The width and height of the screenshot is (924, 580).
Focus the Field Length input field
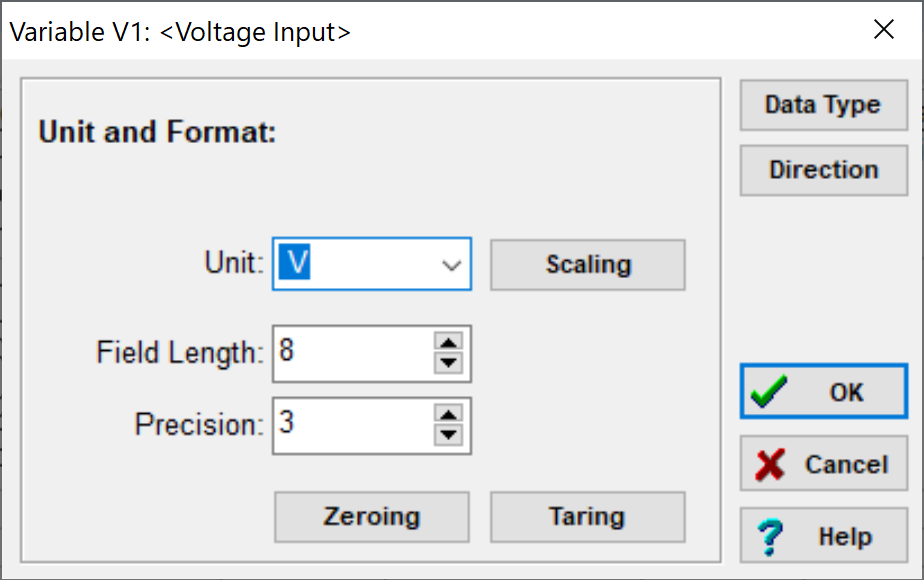[352, 353]
